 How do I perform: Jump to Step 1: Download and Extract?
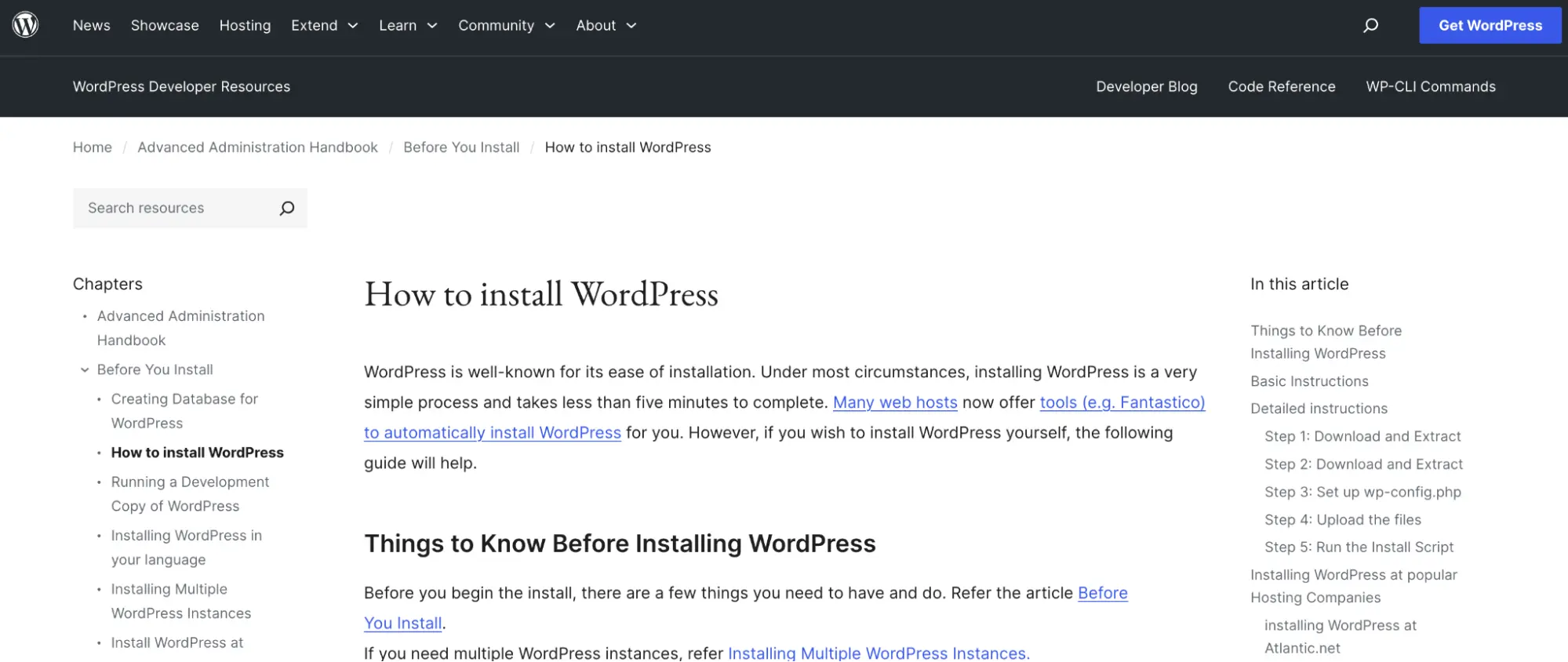click(x=1362, y=436)
